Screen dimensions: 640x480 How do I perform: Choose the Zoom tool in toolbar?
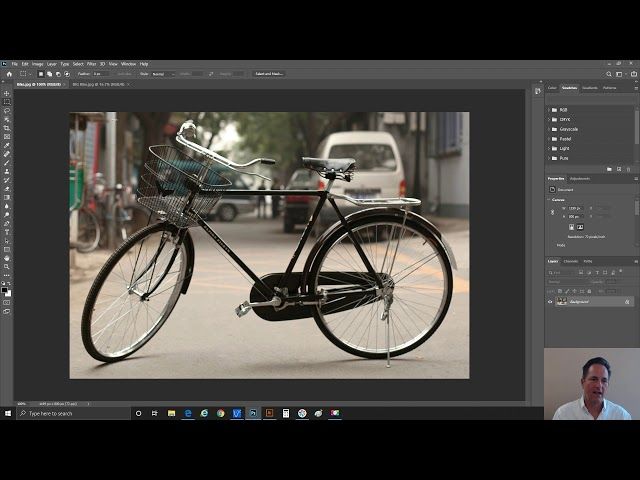pos(6,266)
